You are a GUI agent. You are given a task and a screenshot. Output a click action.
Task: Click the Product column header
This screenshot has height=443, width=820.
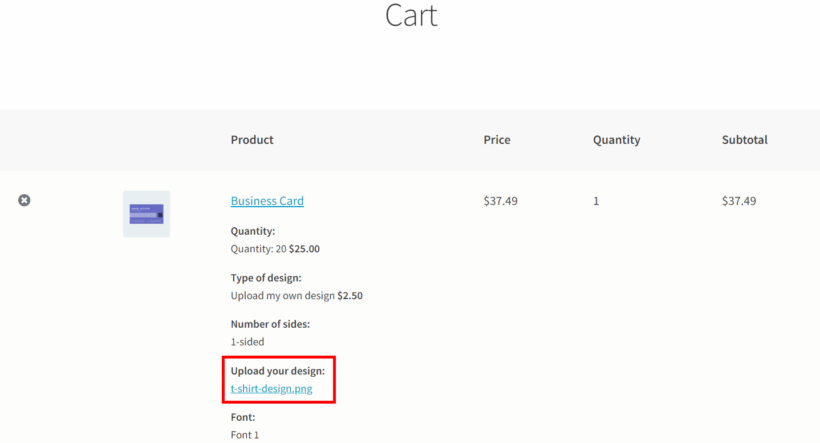click(x=252, y=140)
